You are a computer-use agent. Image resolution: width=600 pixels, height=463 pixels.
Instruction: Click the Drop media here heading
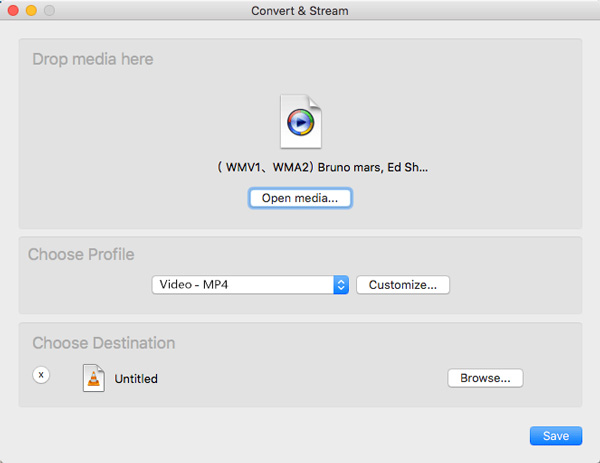[x=93, y=59]
